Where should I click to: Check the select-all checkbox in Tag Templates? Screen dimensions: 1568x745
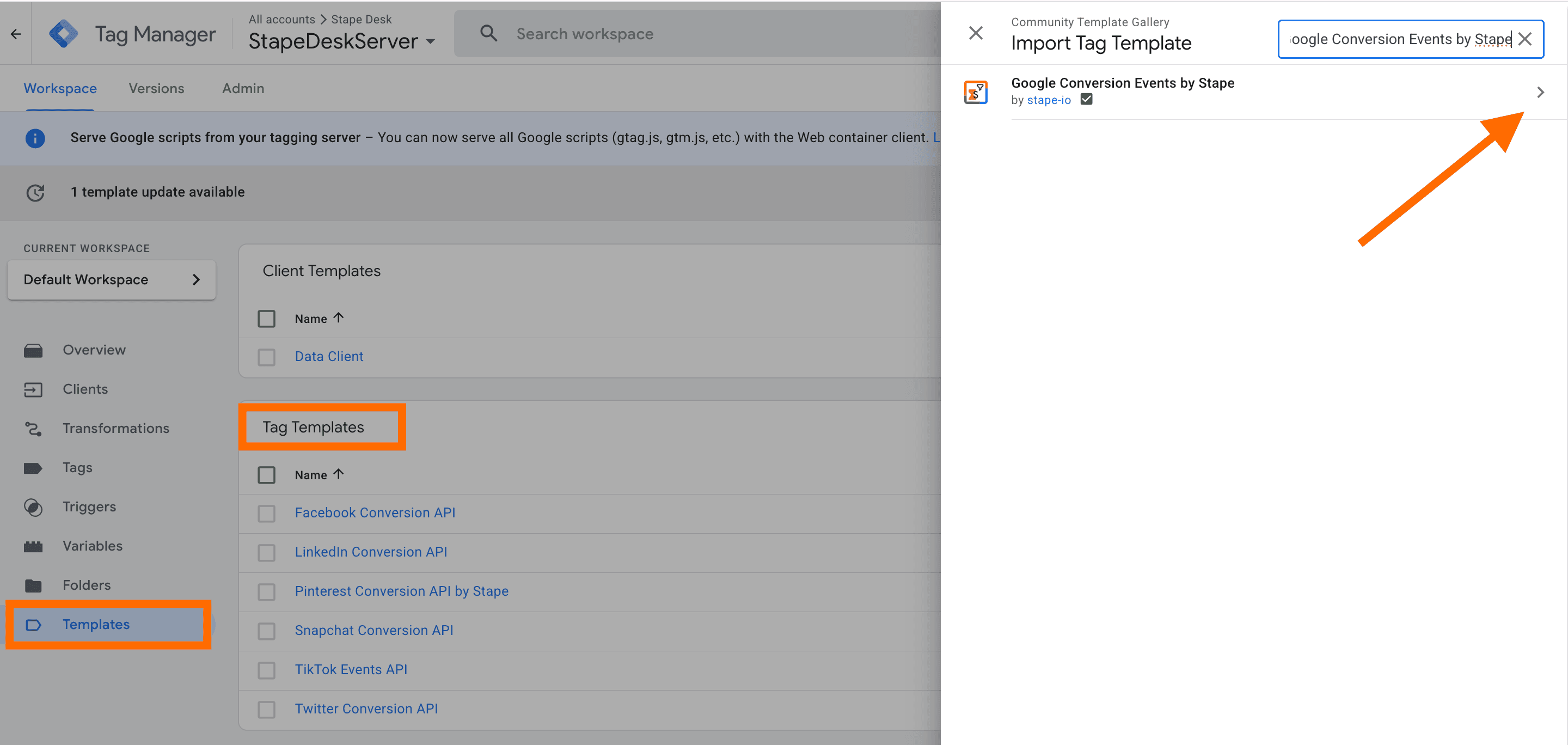point(267,475)
